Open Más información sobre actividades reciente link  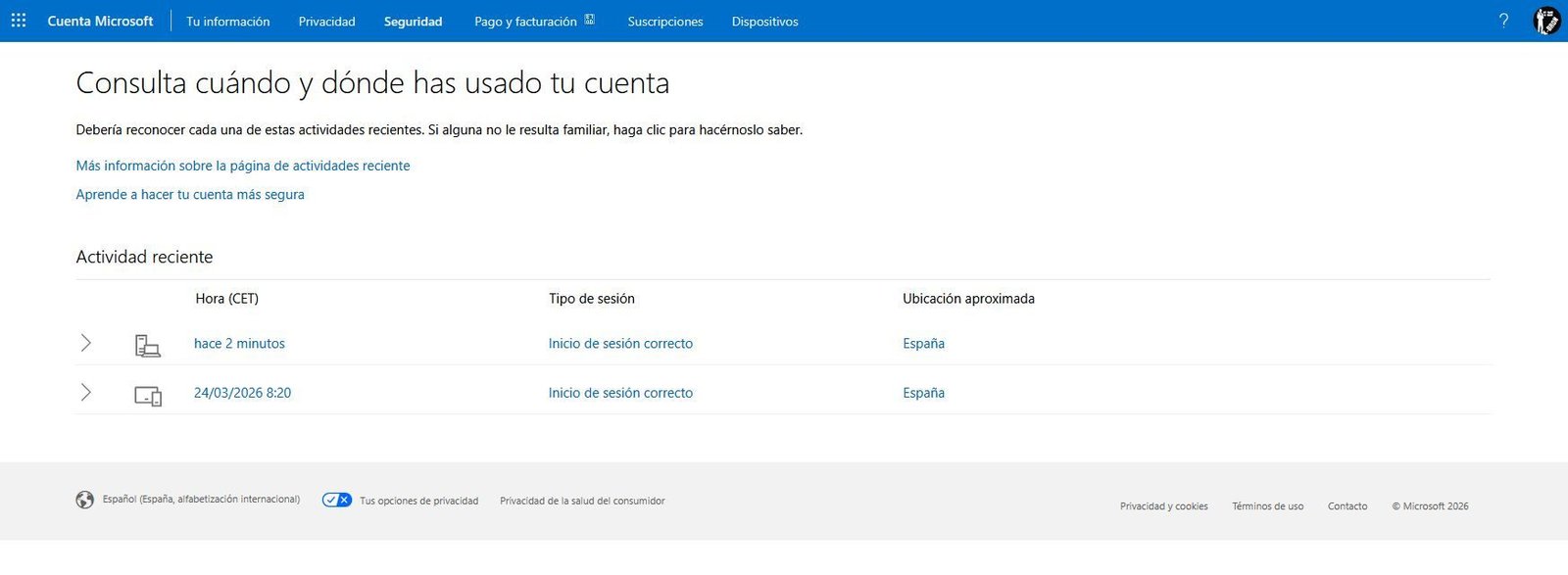coord(243,166)
